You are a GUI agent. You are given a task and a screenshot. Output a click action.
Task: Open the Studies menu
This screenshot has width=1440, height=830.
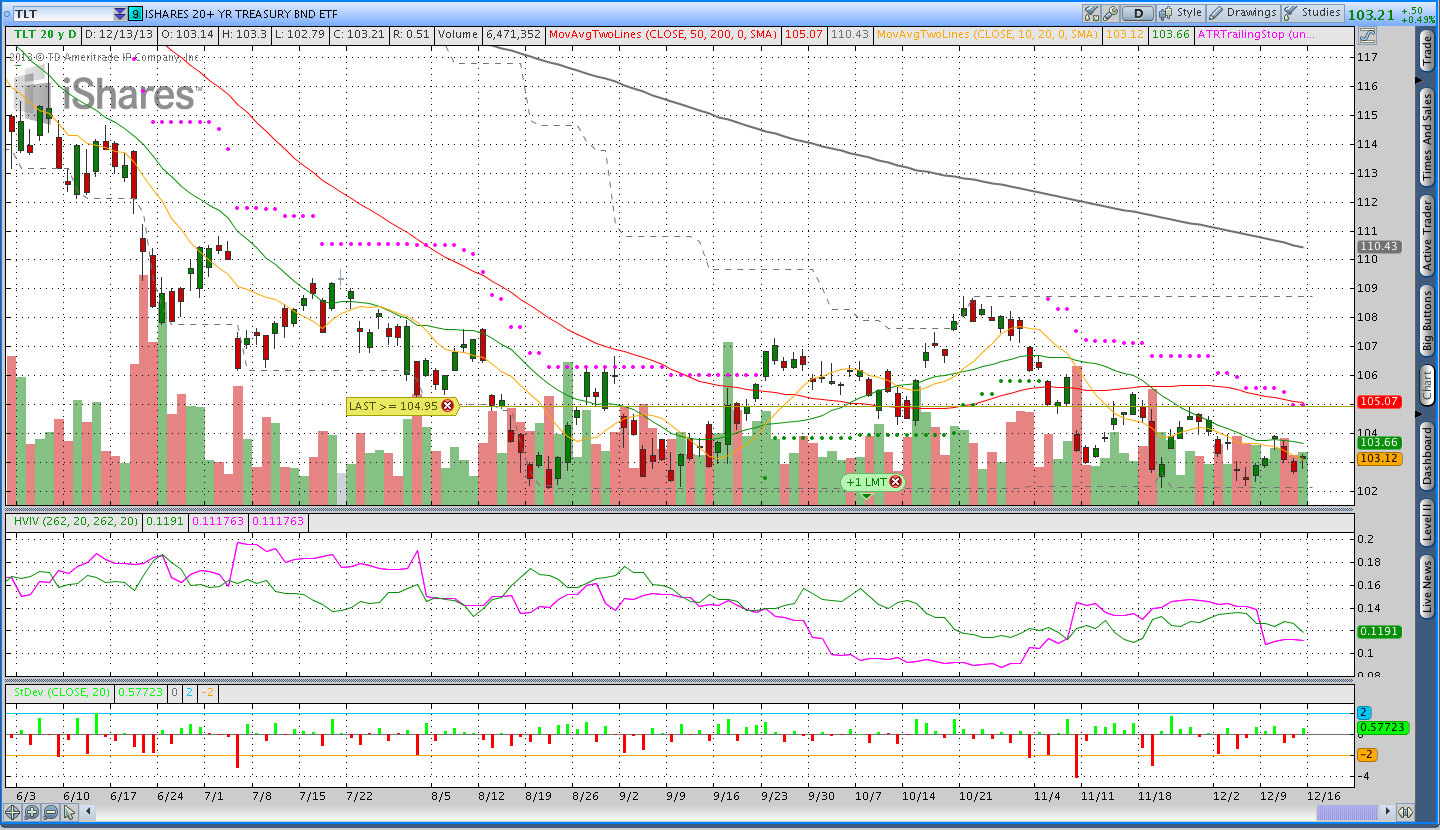point(1313,13)
